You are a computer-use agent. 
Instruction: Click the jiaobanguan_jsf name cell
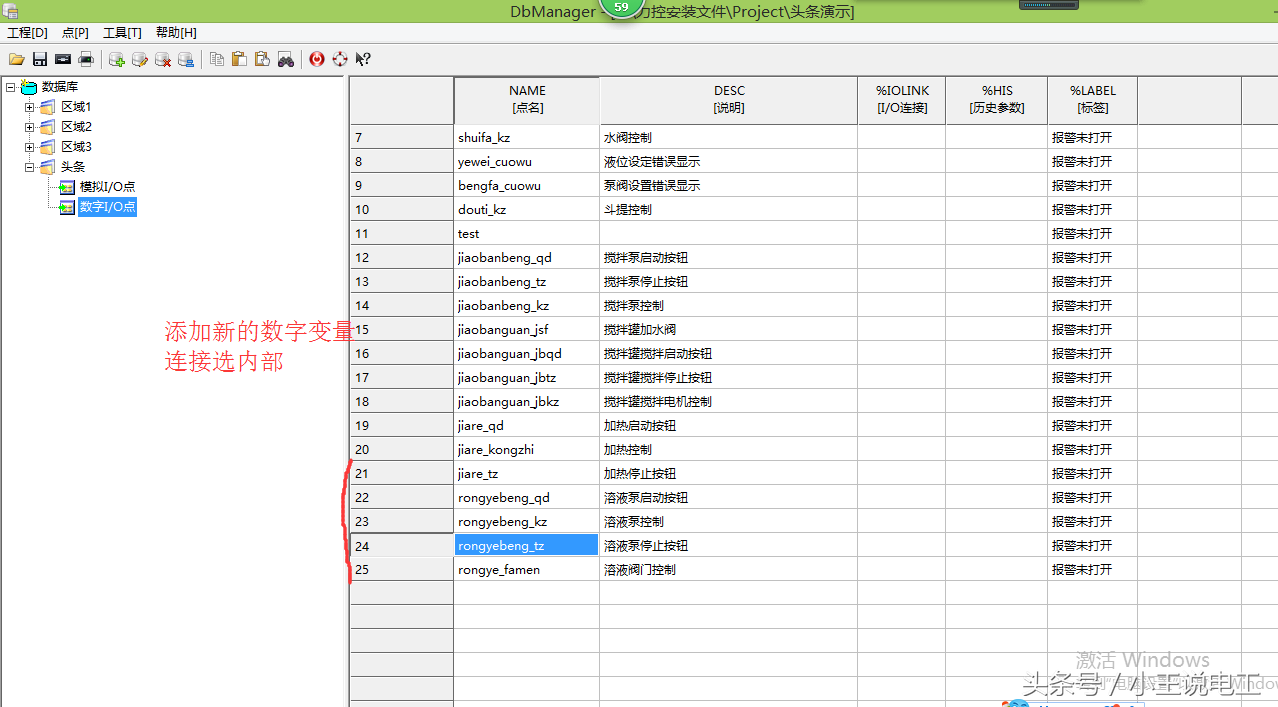click(x=527, y=329)
